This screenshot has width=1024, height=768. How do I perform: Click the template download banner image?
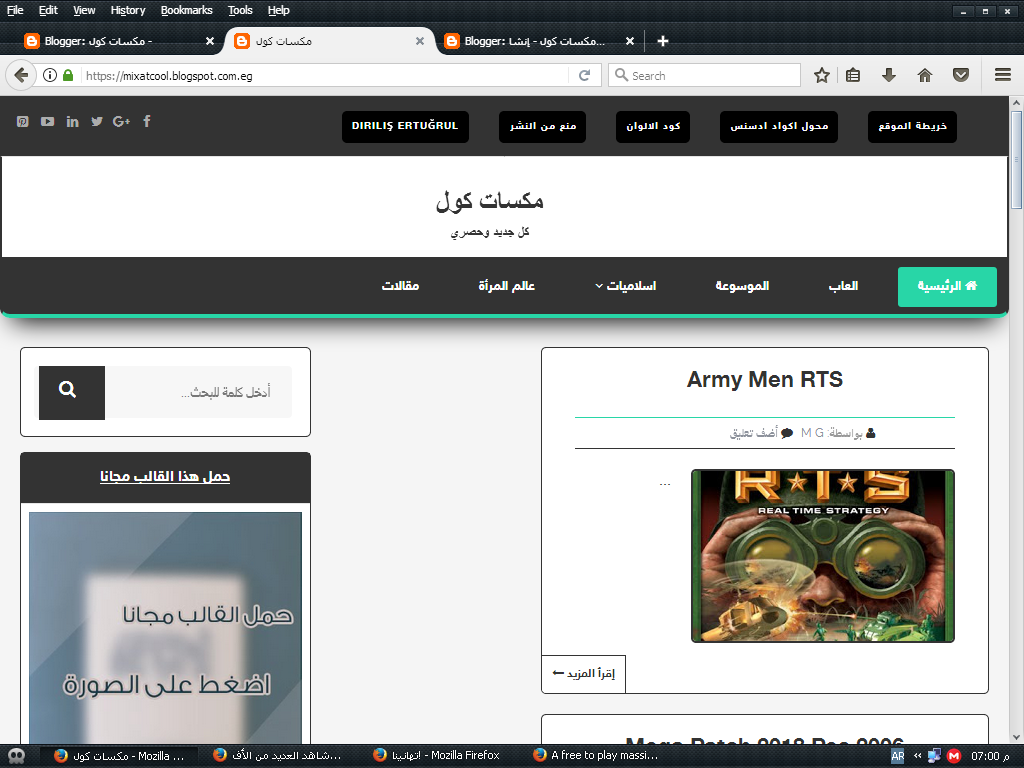165,628
